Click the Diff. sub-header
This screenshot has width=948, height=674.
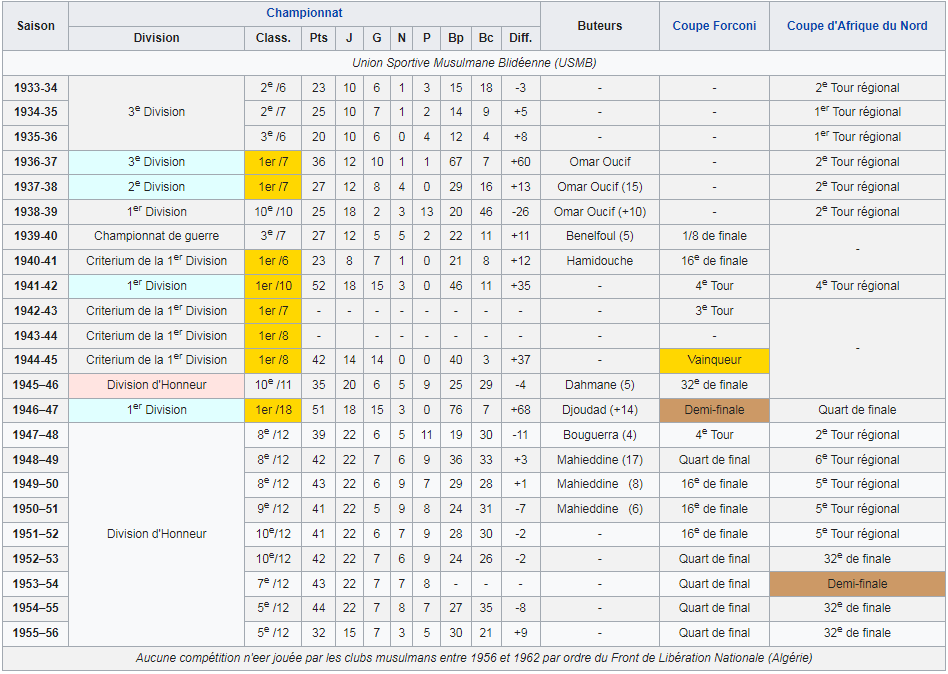click(x=521, y=37)
